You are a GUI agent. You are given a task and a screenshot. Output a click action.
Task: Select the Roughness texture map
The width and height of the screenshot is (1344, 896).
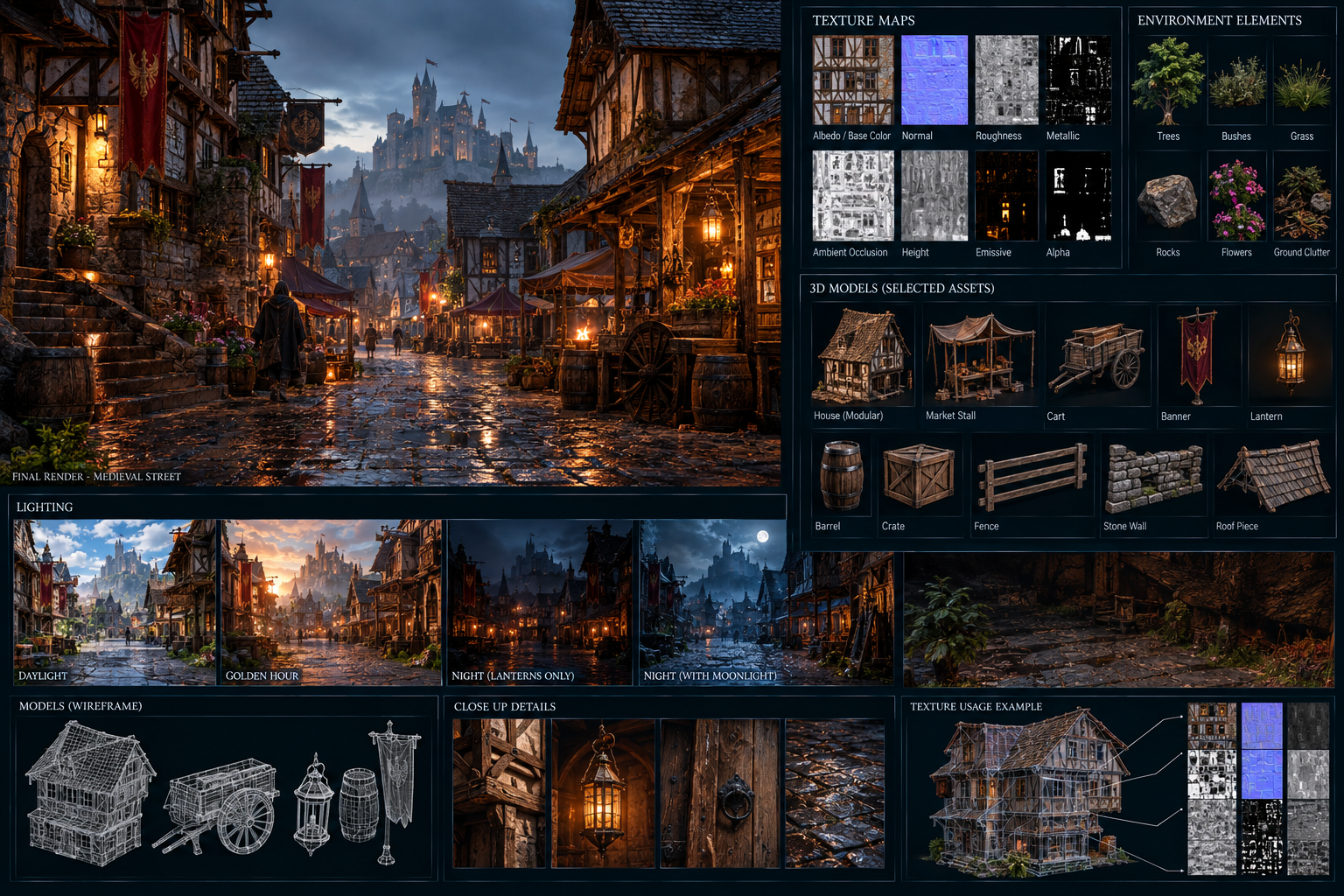(1006, 80)
